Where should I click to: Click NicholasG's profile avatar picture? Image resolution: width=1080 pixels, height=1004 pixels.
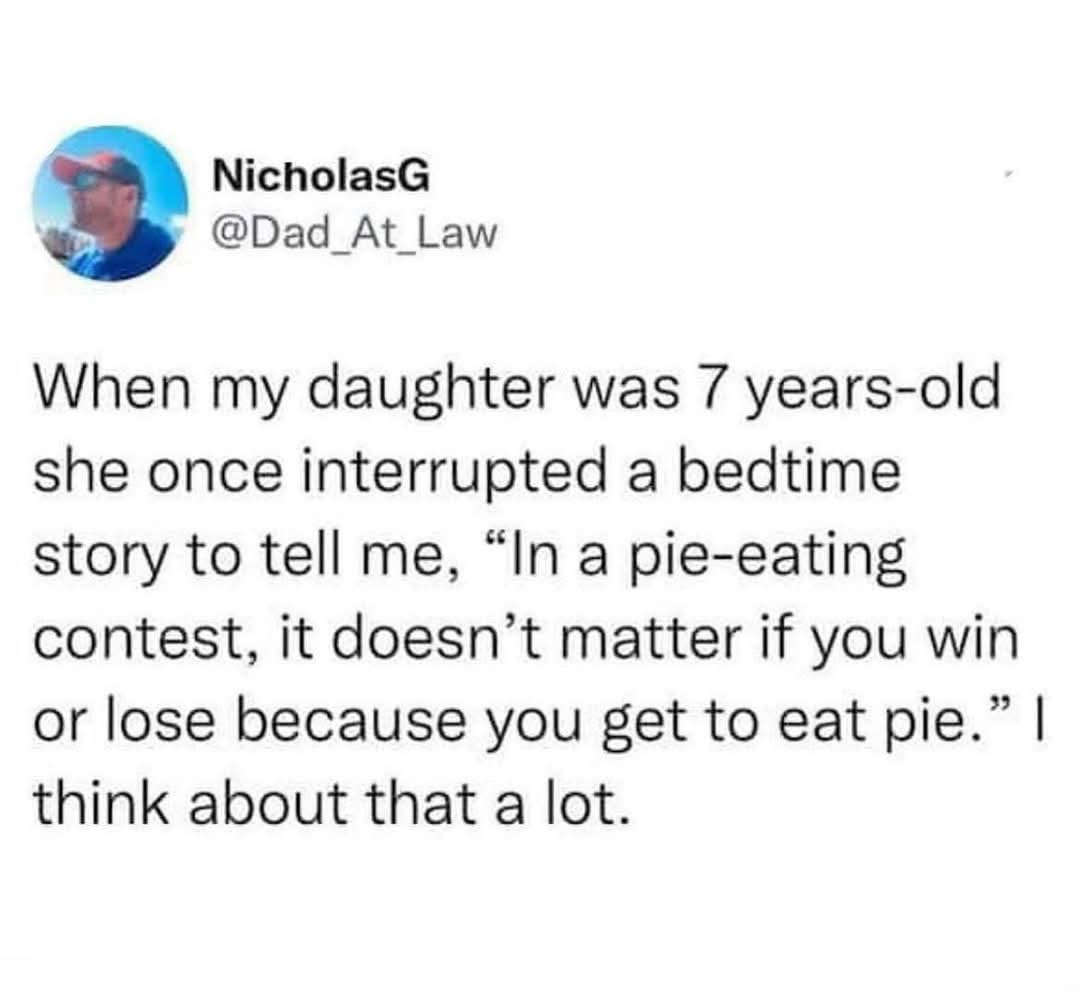(110, 203)
